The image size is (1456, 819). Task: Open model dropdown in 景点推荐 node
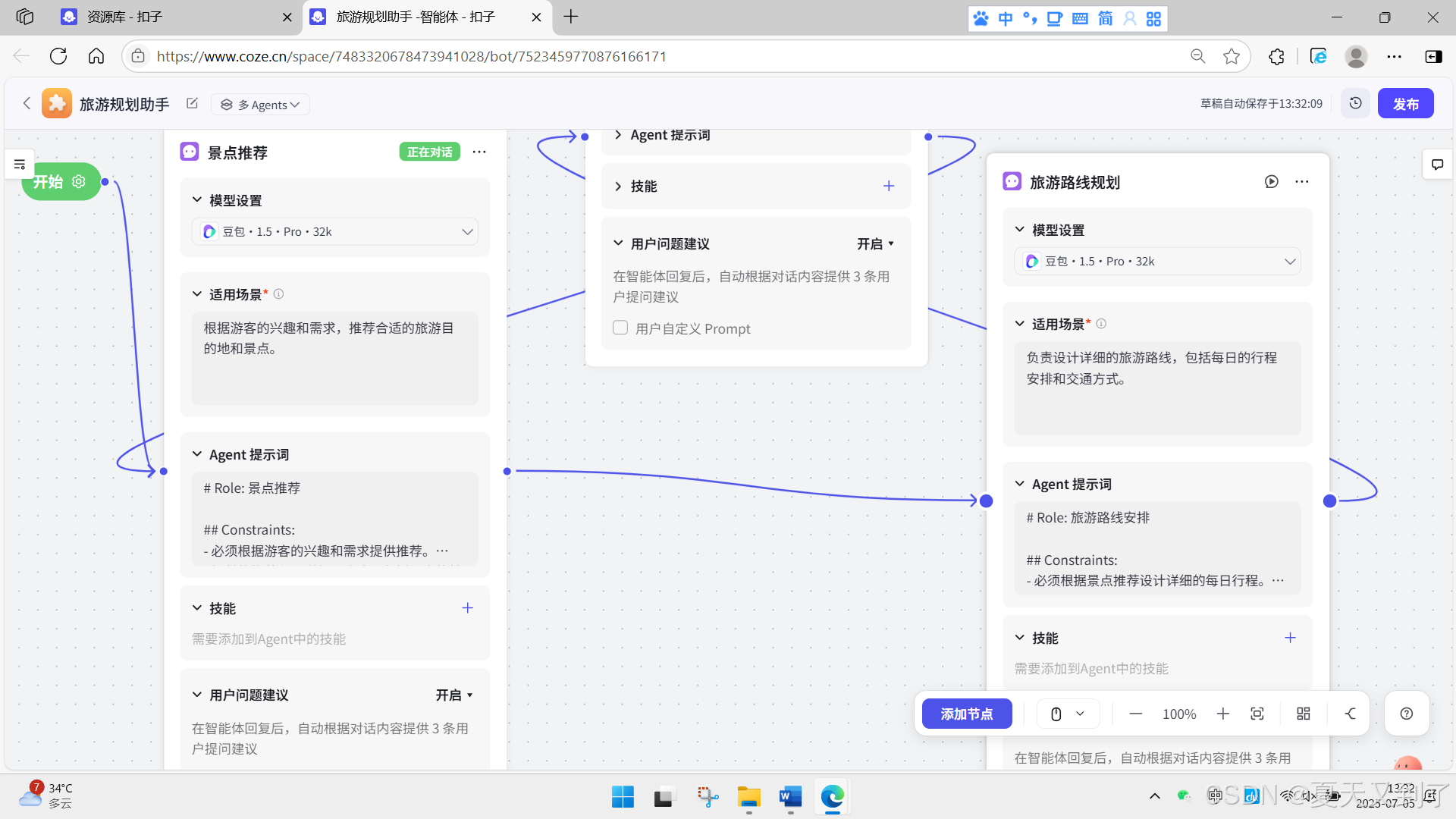pos(335,231)
